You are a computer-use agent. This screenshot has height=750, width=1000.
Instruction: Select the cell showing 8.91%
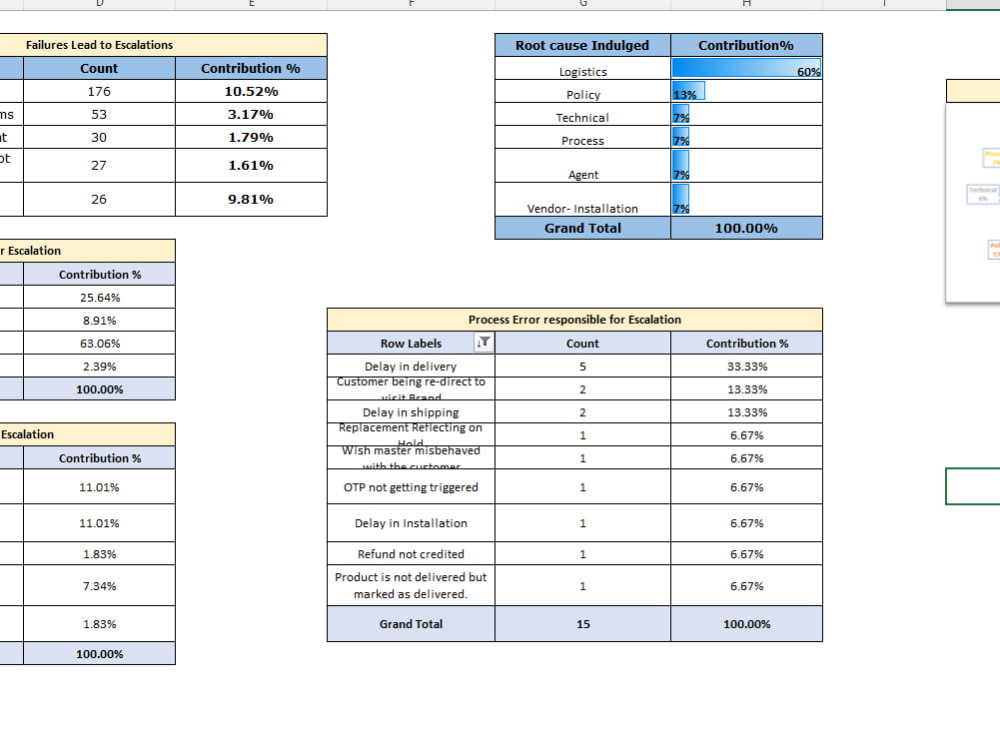tap(99, 320)
